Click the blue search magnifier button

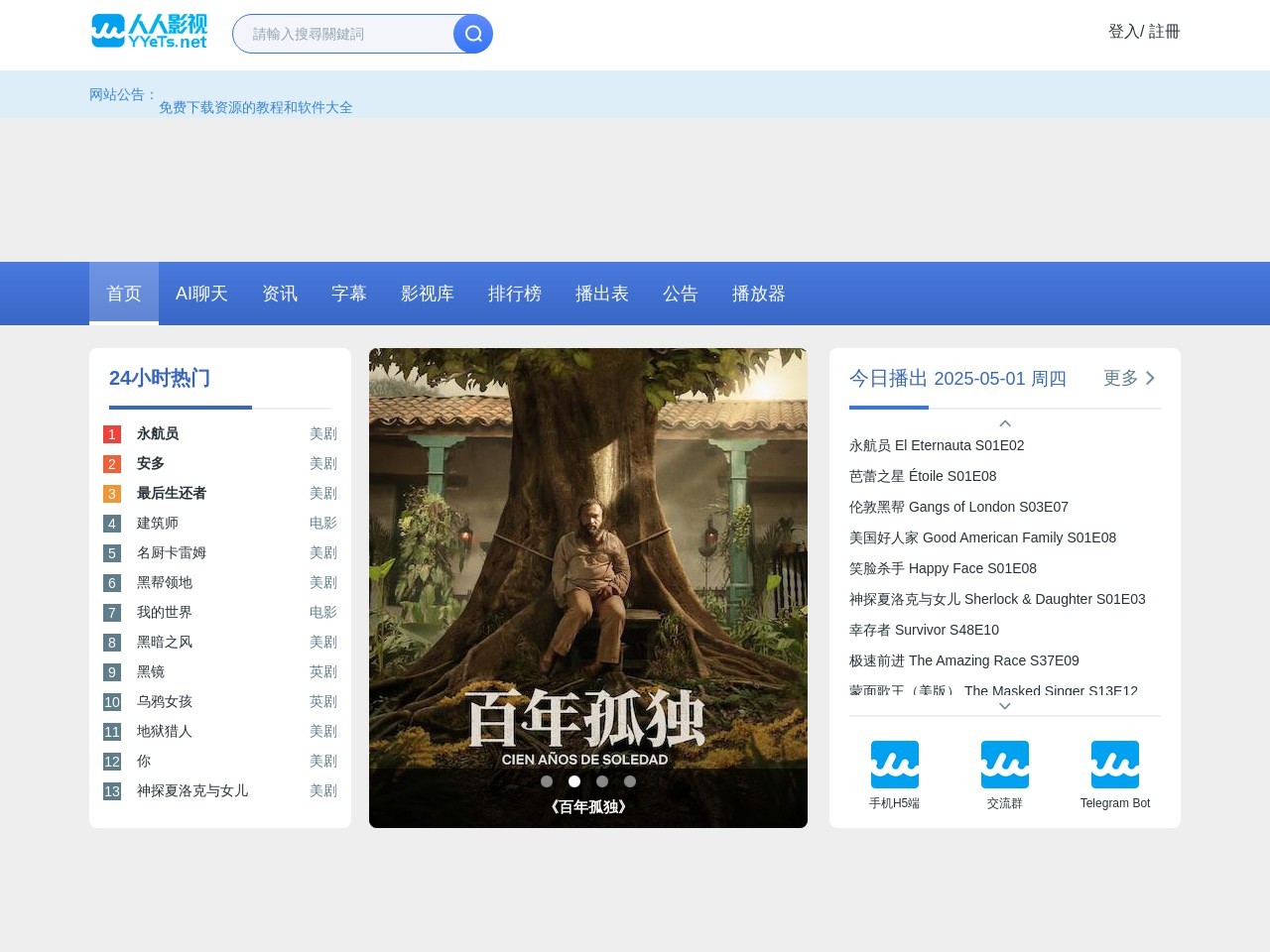[x=473, y=34]
